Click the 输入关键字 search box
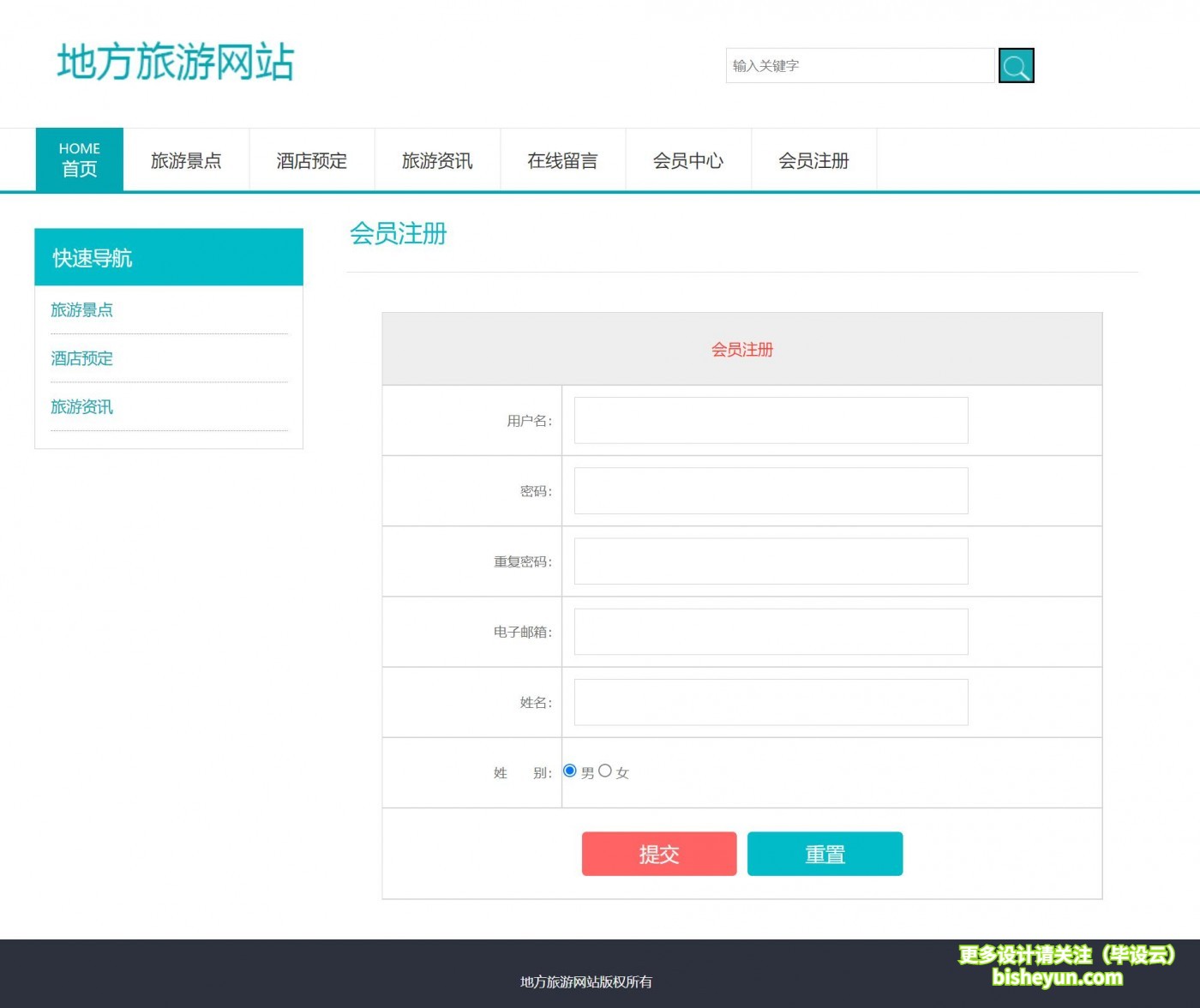The width and height of the screenshot is (1200, 1008). point(860,65)
